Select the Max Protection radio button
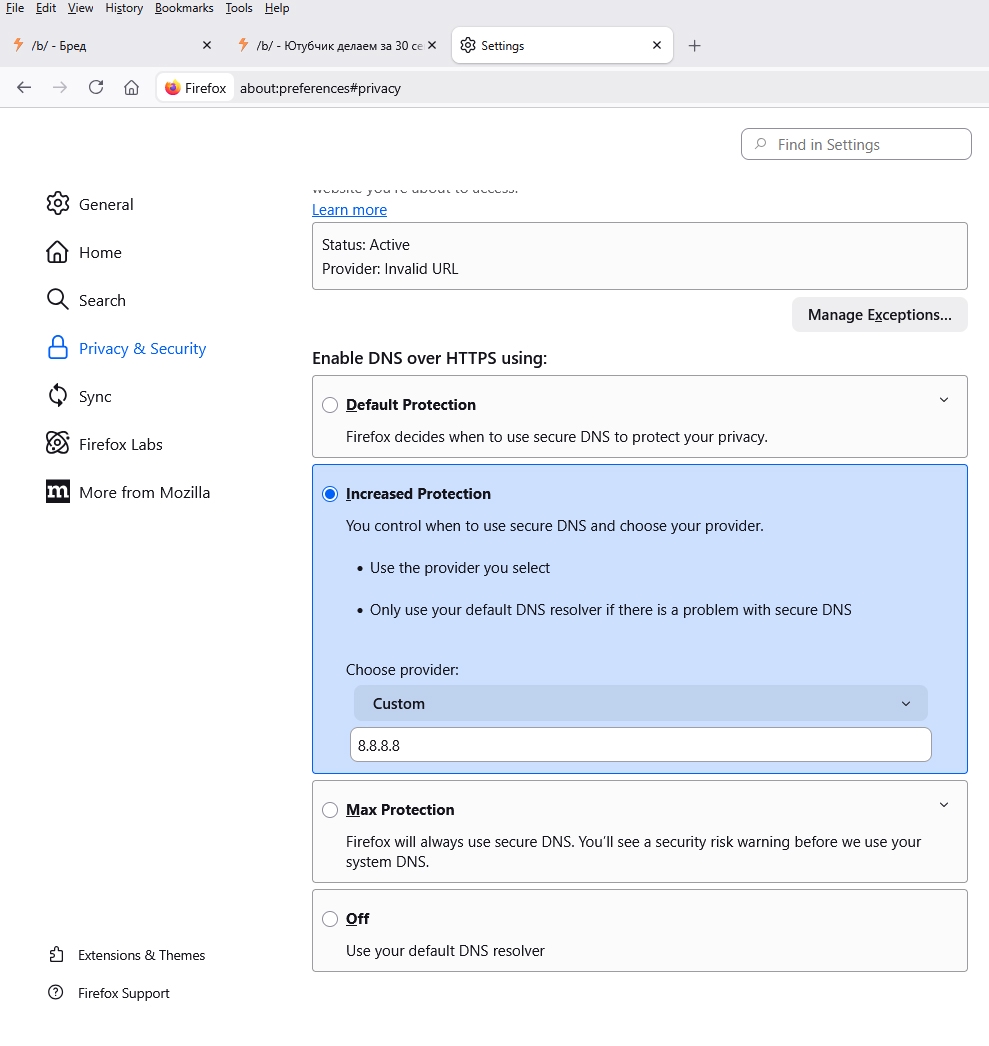 (x=330, y=810)
